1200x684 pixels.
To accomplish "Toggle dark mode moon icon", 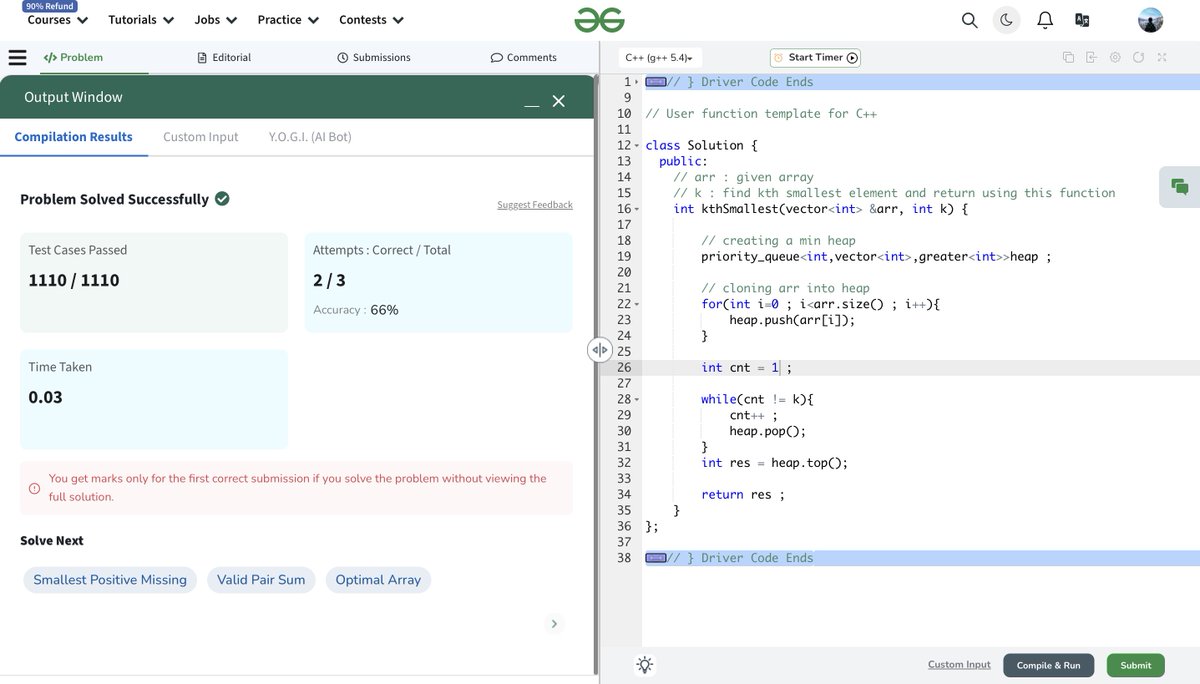I will pyautogui.click(x=1006, y=20).
